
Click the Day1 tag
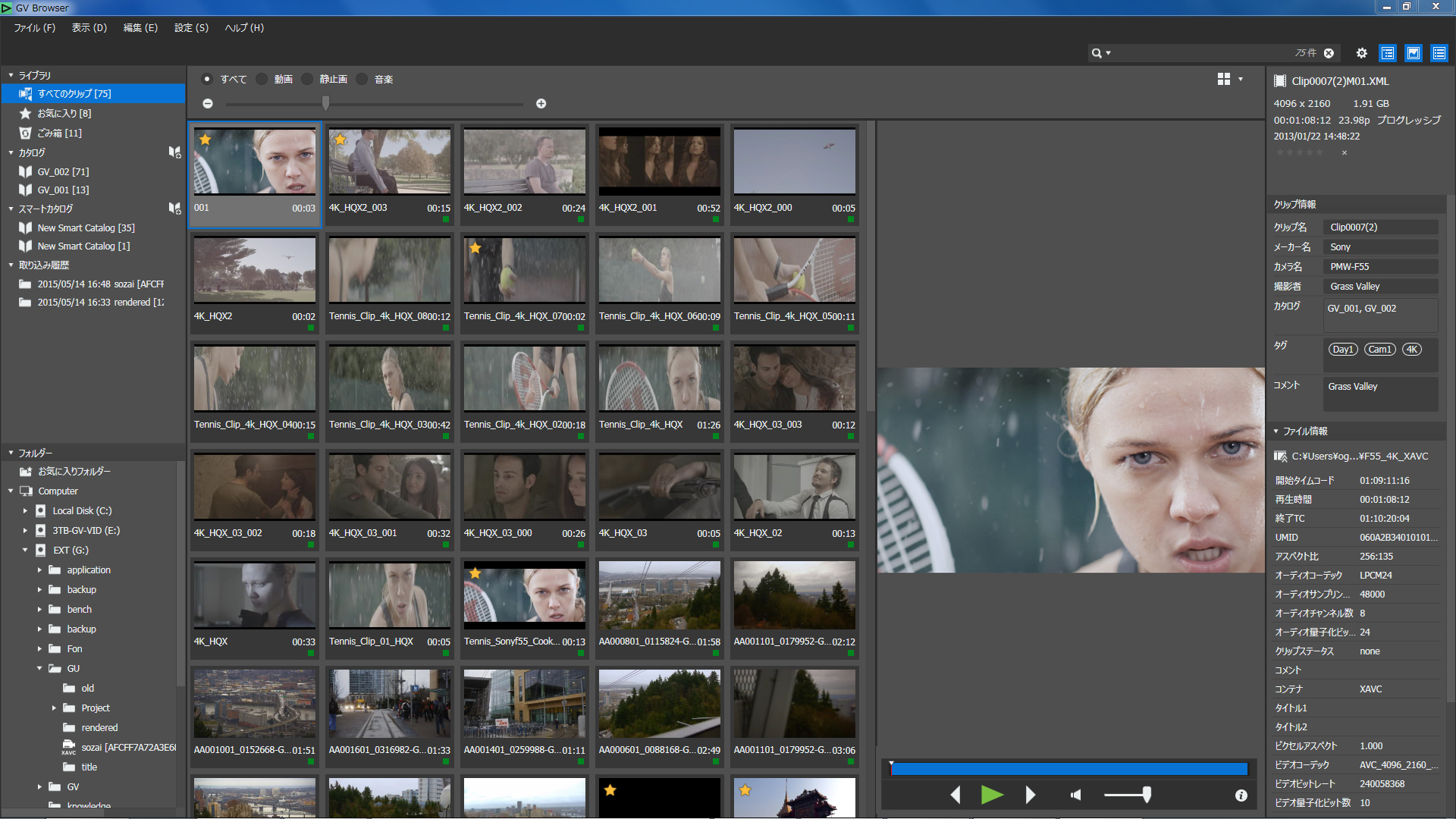coord(1342,350)
